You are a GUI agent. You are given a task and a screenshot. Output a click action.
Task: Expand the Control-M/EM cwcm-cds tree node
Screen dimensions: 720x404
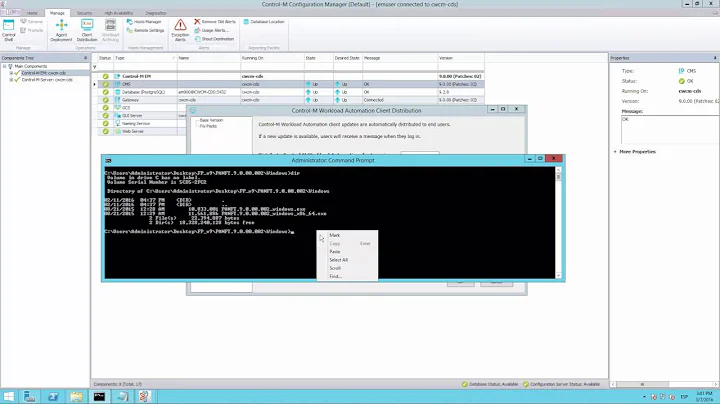pyautogui.click(x=11, y=73)
